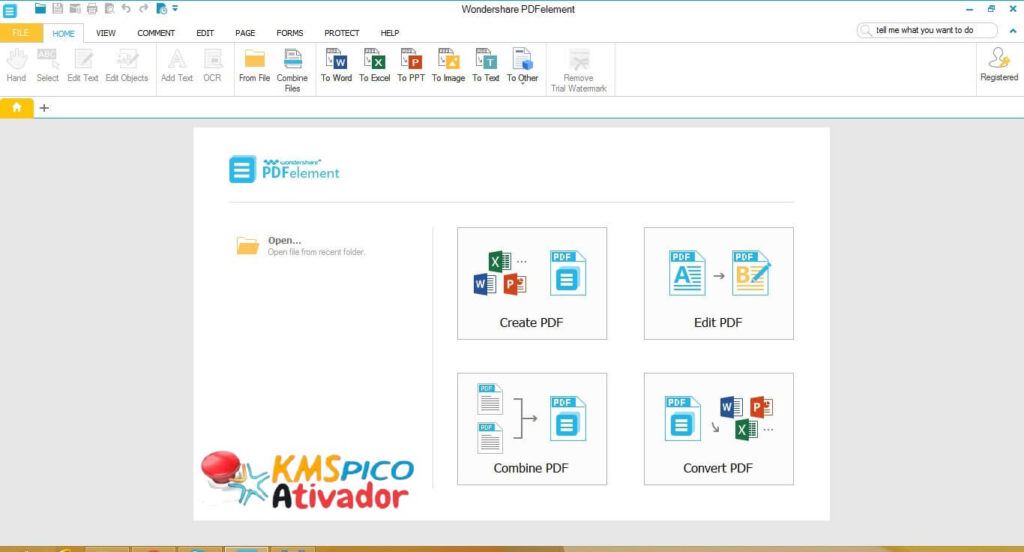The height and width of the screenshot is (552, 1024).
Task: Open the FILE menu
Action: [x=21, y=33]
